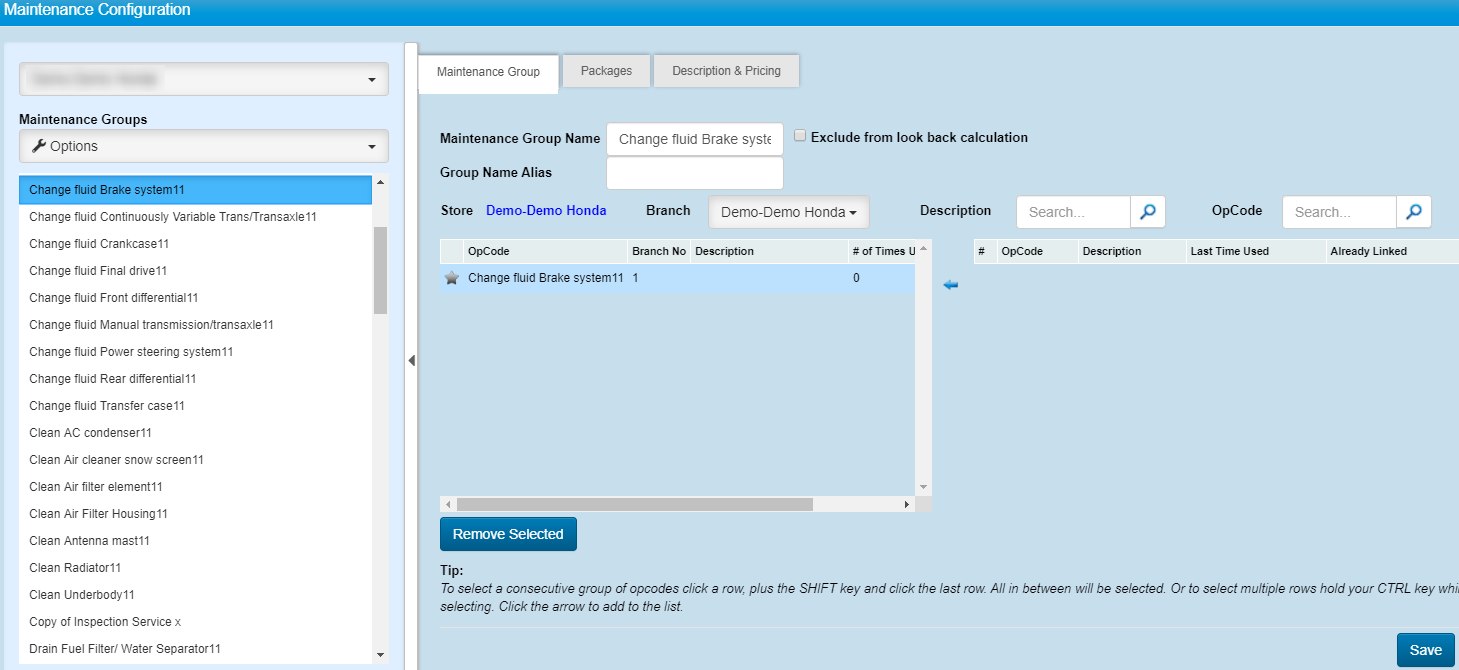Open the Description & Pricing tab
The image size is (1459, 670).
click(x=726, y=71)
